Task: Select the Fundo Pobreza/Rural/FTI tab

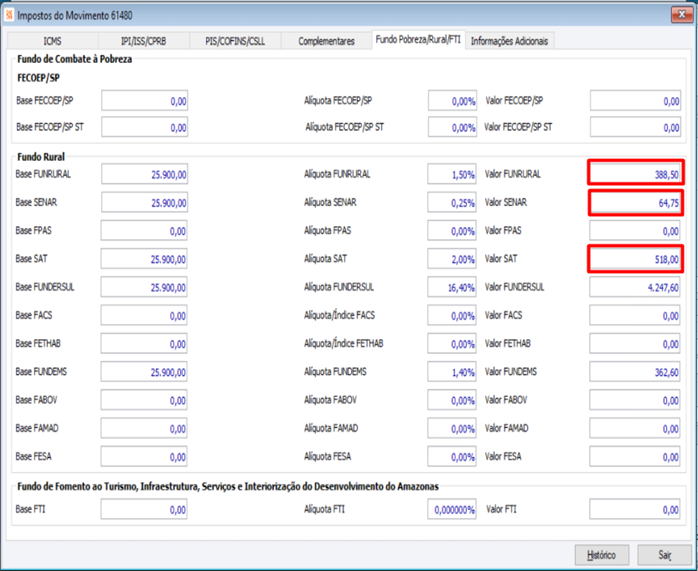Action: [x=418, y=40]
